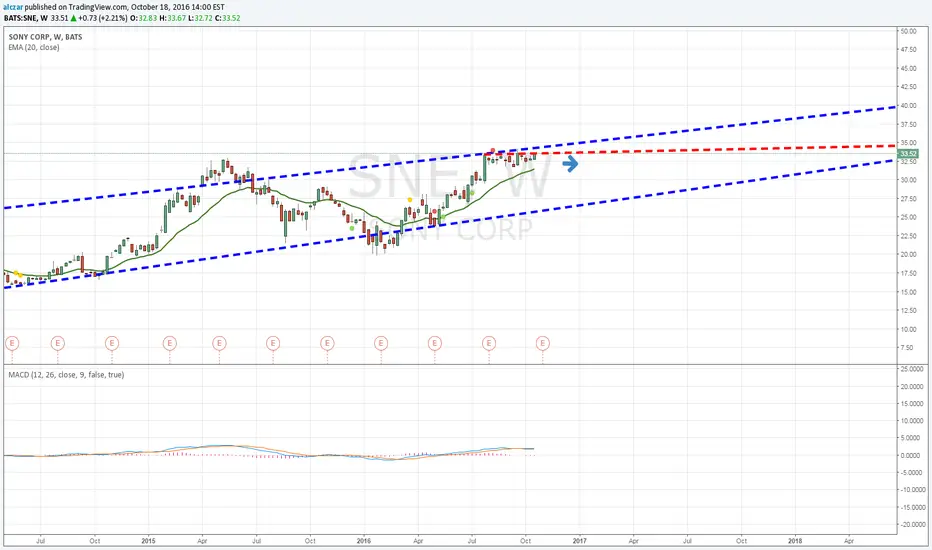Click the upcoming earnings E marker after Oct 2016
Viewport: 932px width, 550px height.
(542, 343)
